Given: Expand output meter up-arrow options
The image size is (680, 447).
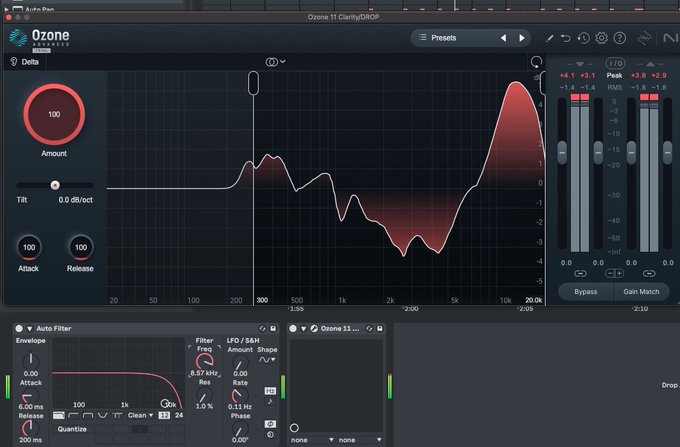Looking at the screenshot, I should pos(650,64).
